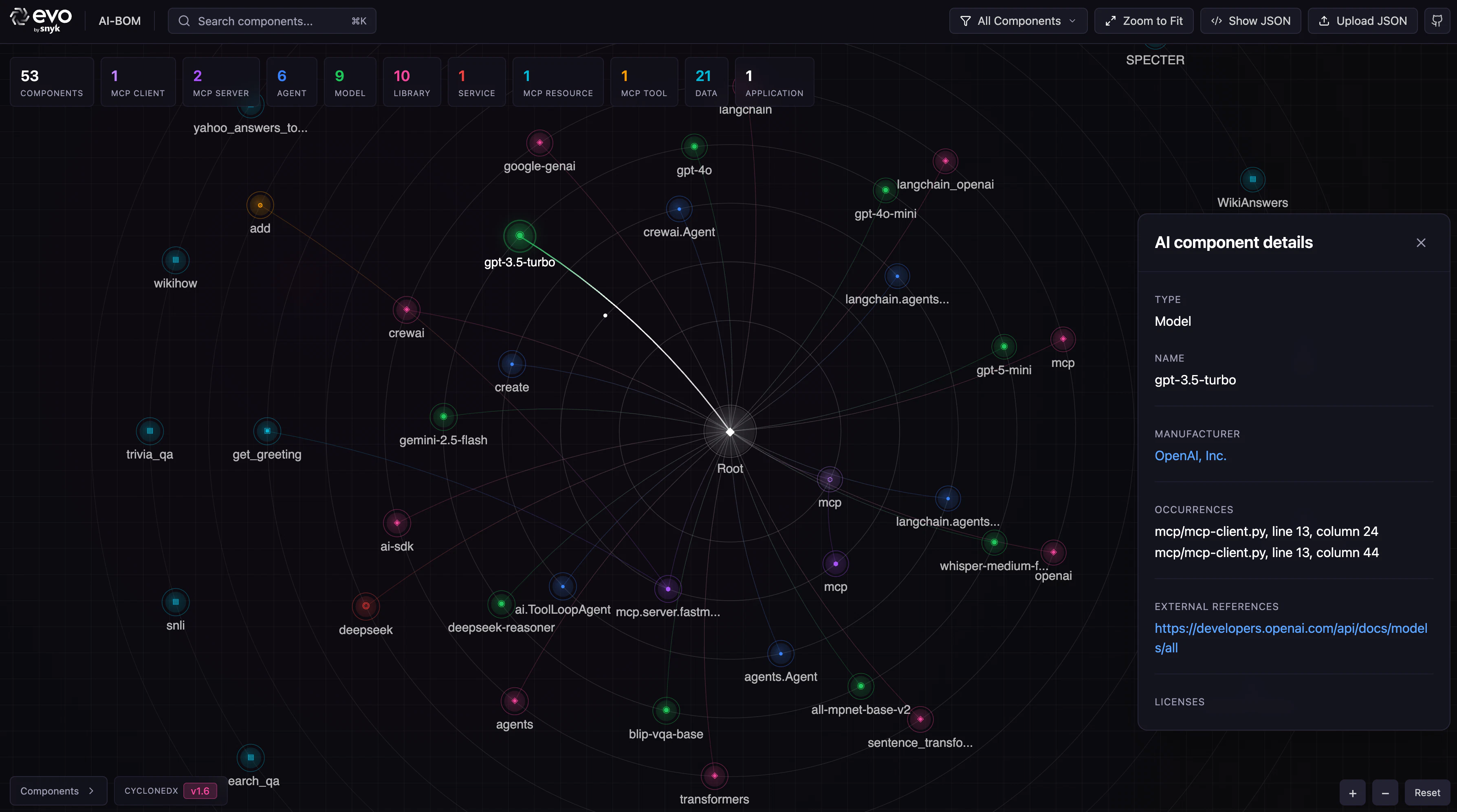Viewport: 1457px width, 812px height.
Task: Select the ai.ToolLoopAgent node
Action: pos(563,586)
